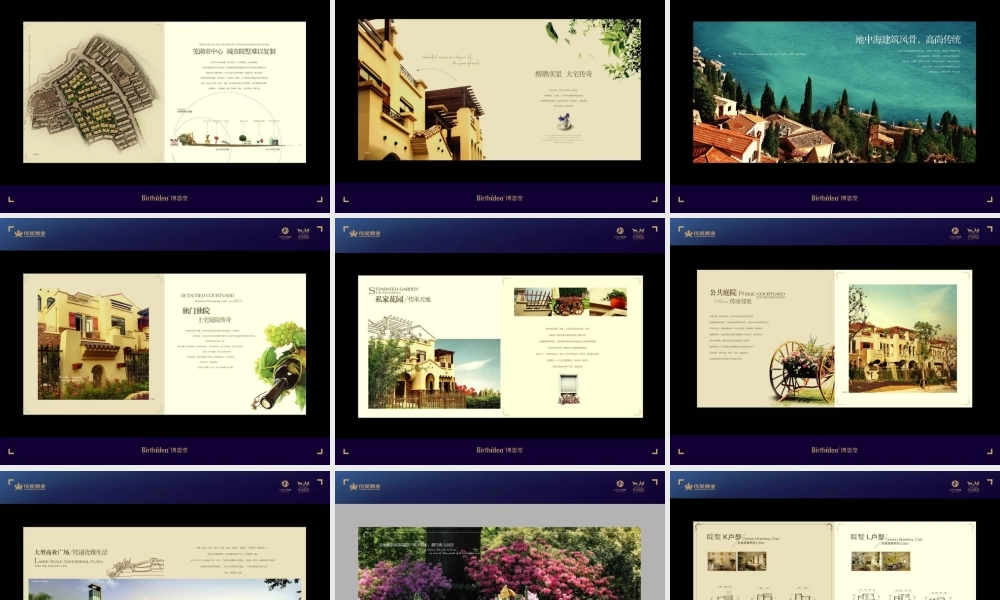Click the horse emblem above Detached Courtyard slide
Screen dimensions: 1000x600
coord(303,233)
